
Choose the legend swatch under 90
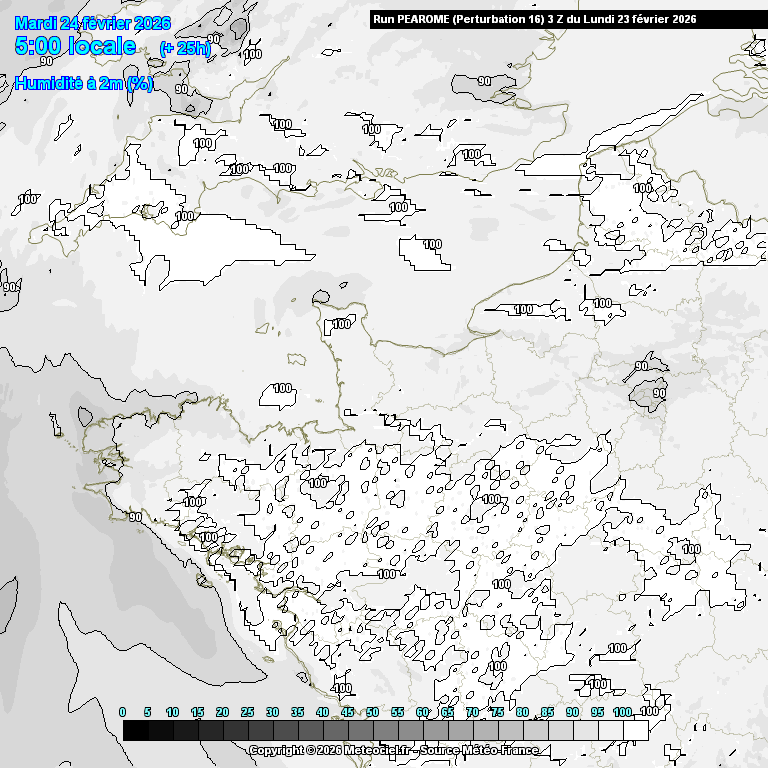point(585,731)
